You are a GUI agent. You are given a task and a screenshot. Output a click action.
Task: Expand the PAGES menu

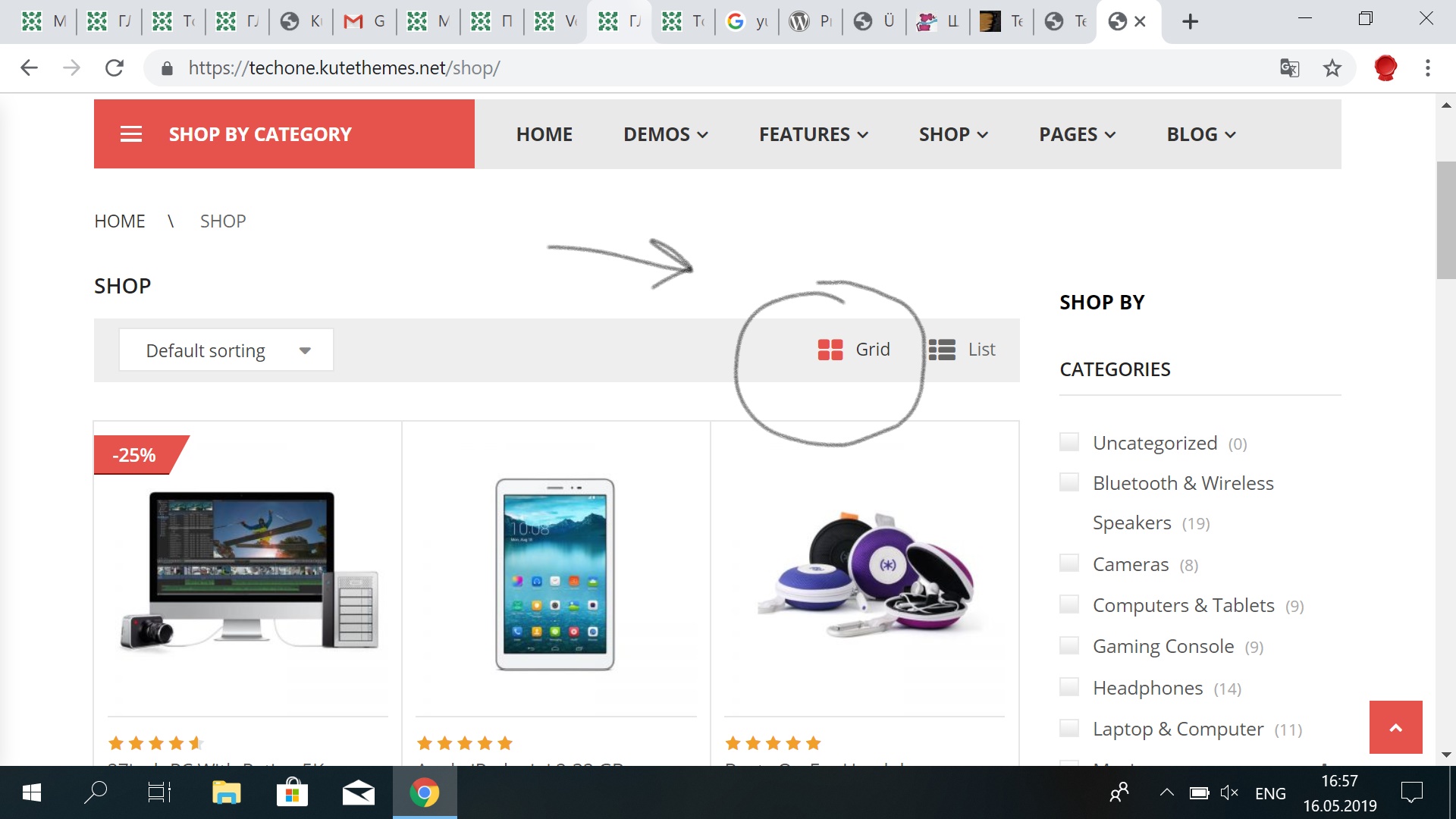point(1078,134)
